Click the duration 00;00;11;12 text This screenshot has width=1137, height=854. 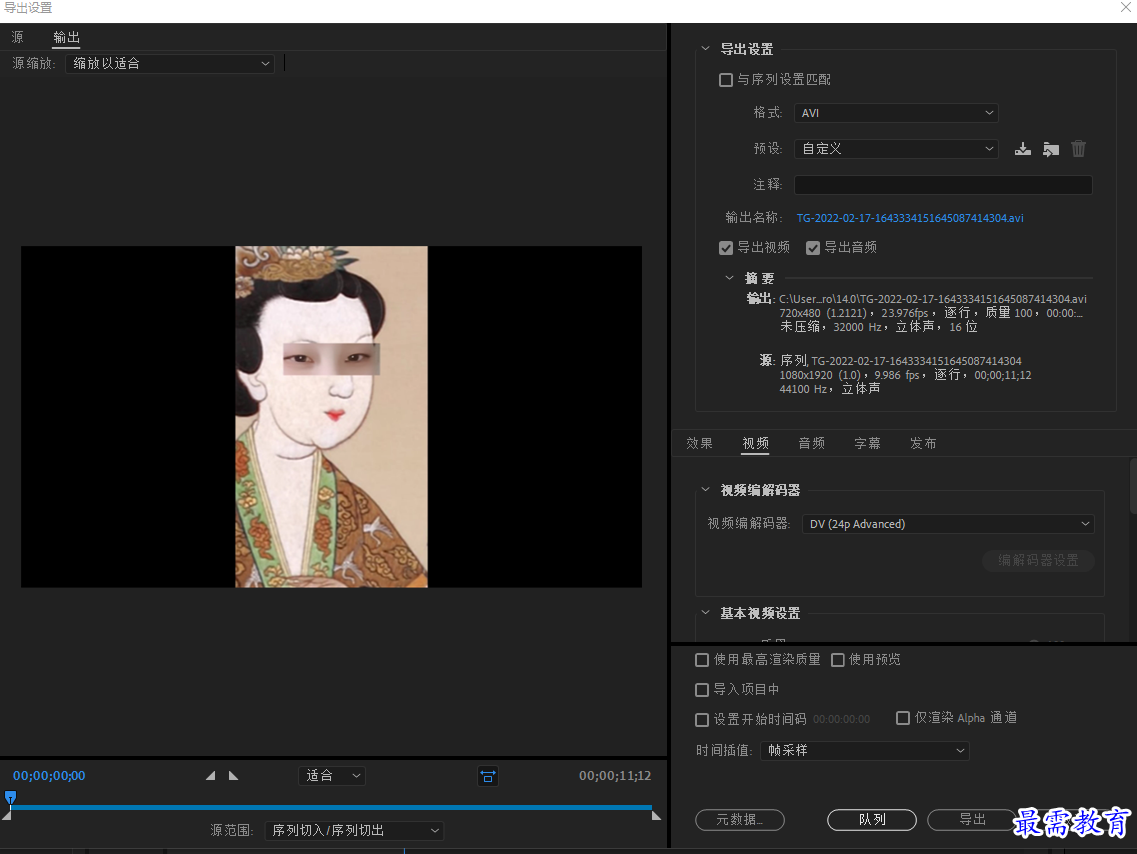[615, 776]
